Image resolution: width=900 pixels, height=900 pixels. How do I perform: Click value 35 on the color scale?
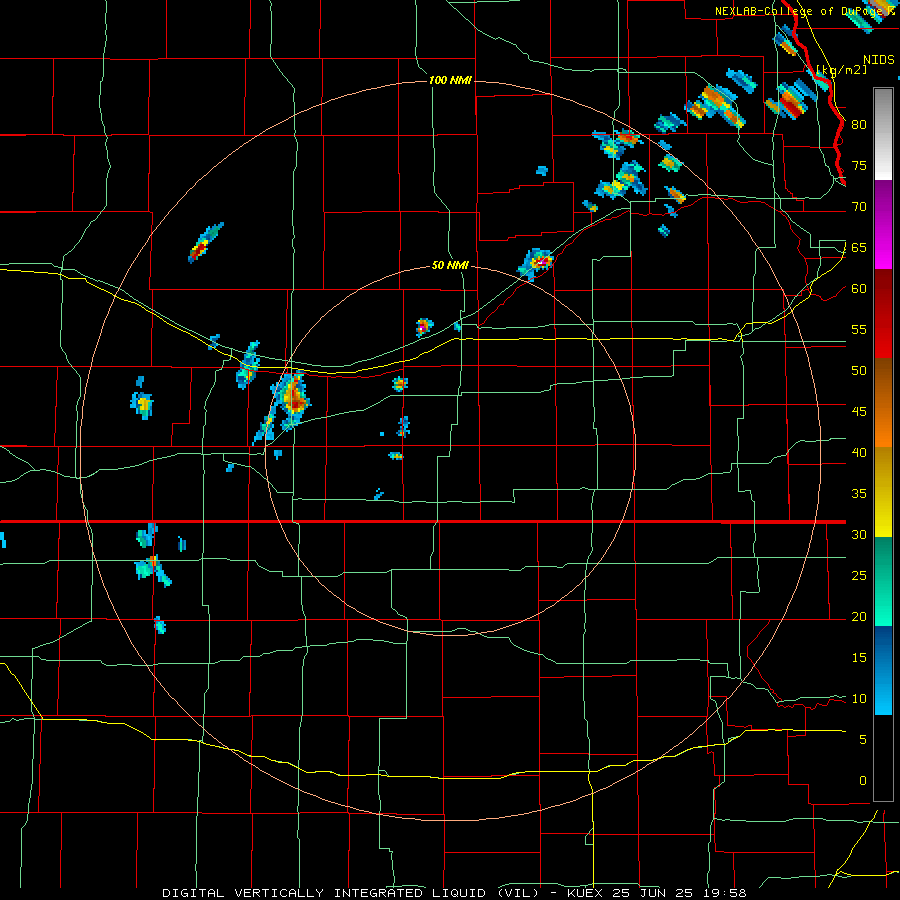[x=859, y=494]
